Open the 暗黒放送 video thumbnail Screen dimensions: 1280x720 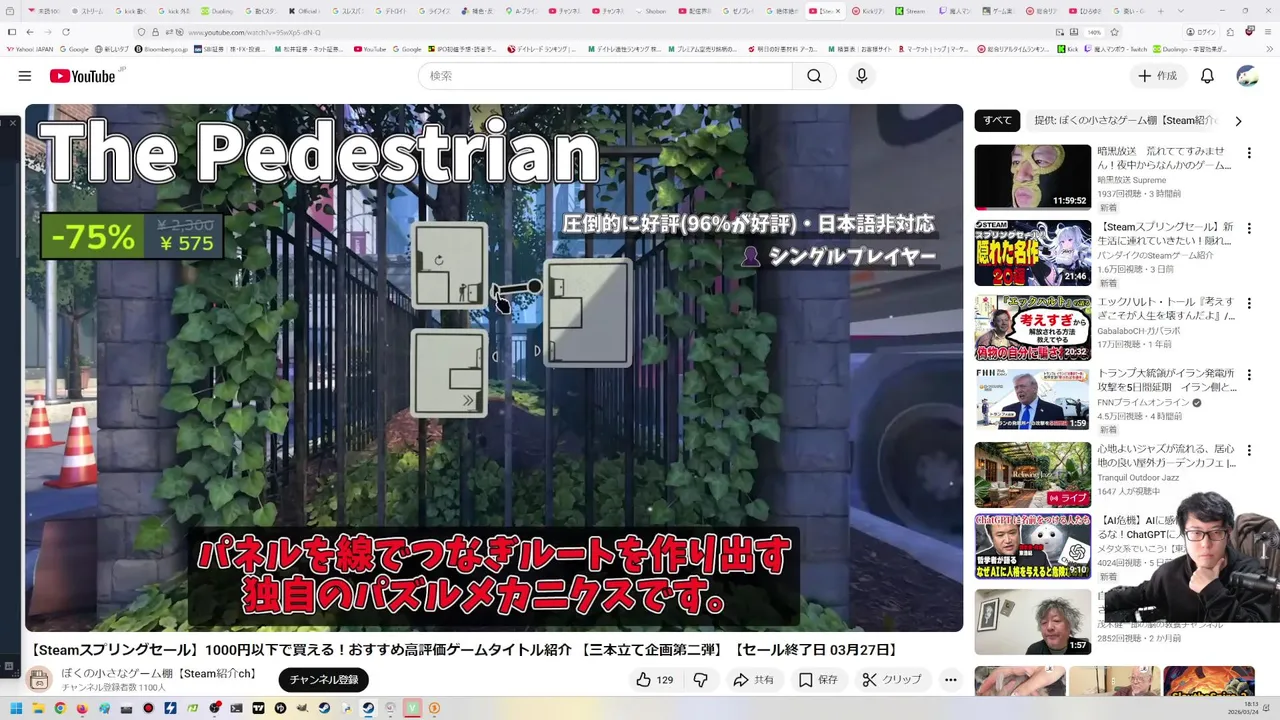1033,177
